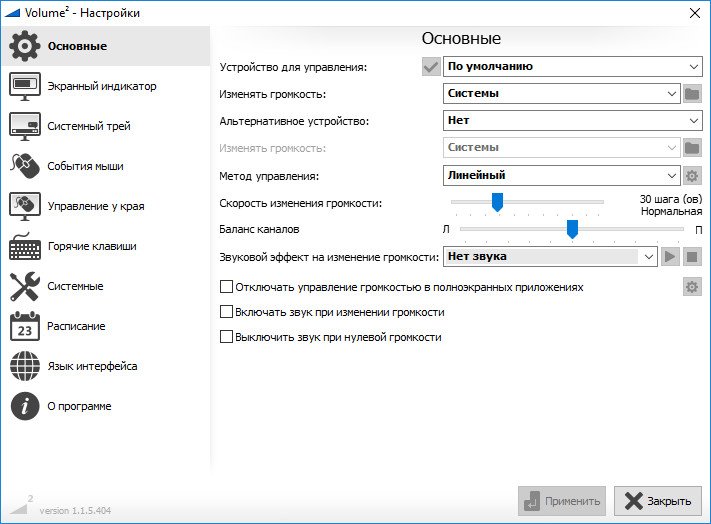711x524 pixels.
Task: Click the folder icon beside the first Системы dropdown
Action: click(x=692, y=94)
